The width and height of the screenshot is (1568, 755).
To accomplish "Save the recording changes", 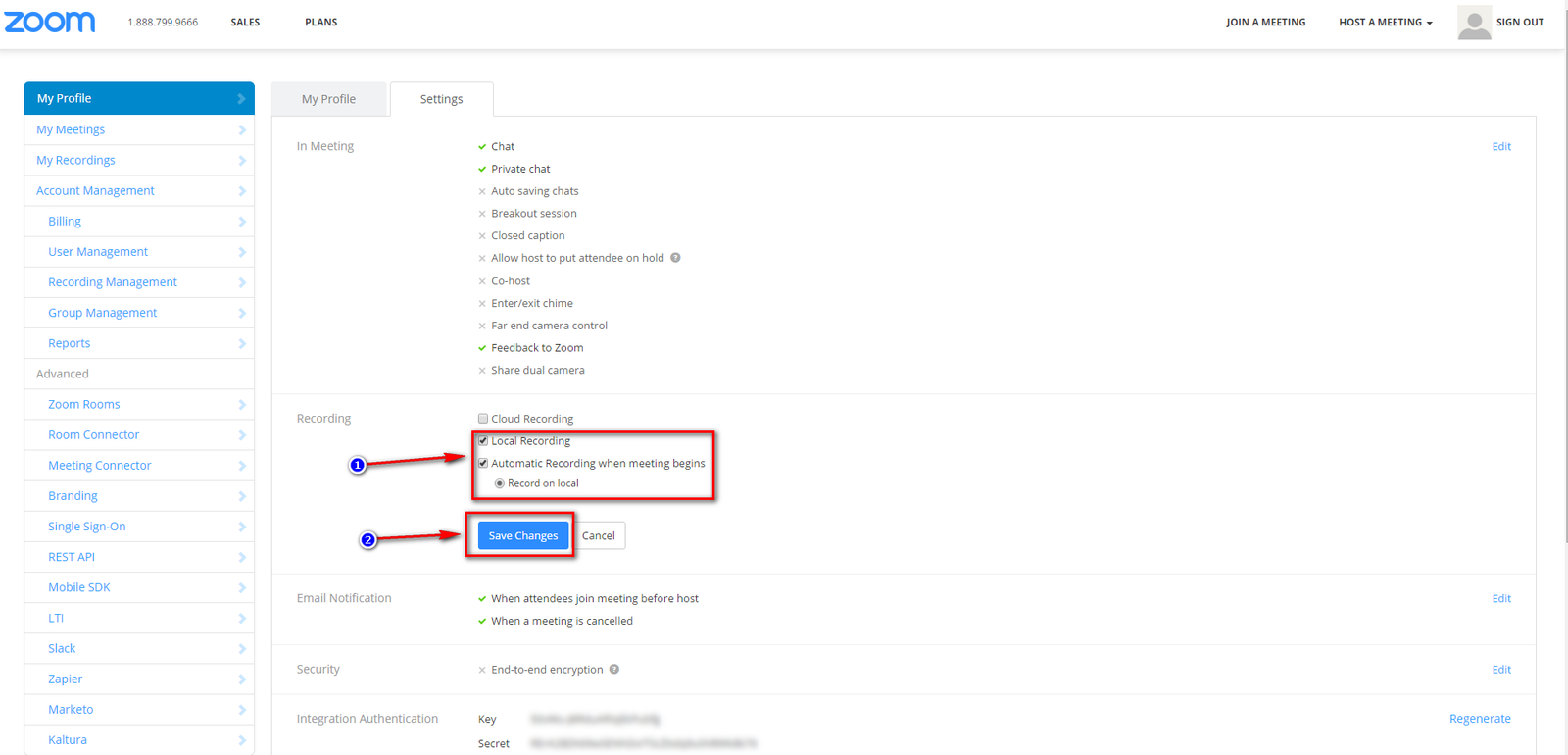I will [x=523, y=535].
